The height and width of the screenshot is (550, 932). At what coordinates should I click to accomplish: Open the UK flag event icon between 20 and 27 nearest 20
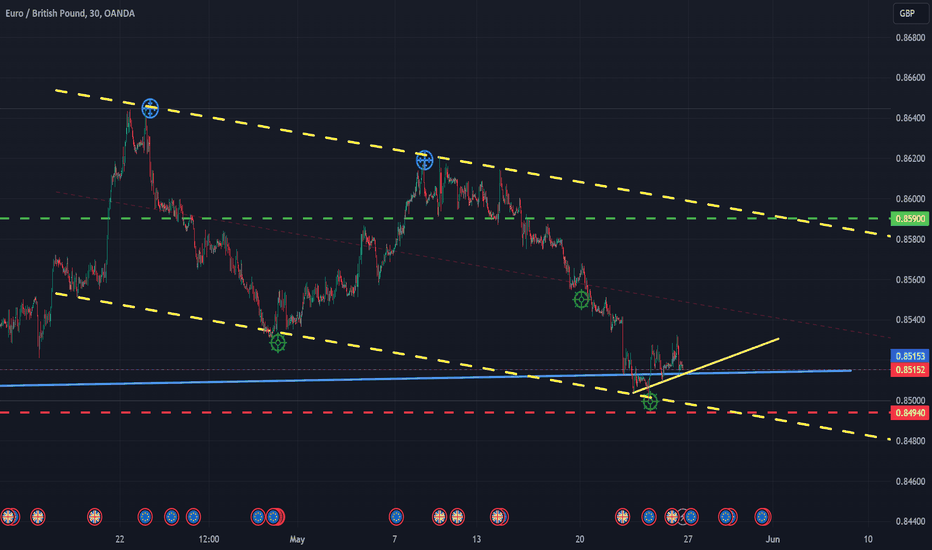pos(622,517)
